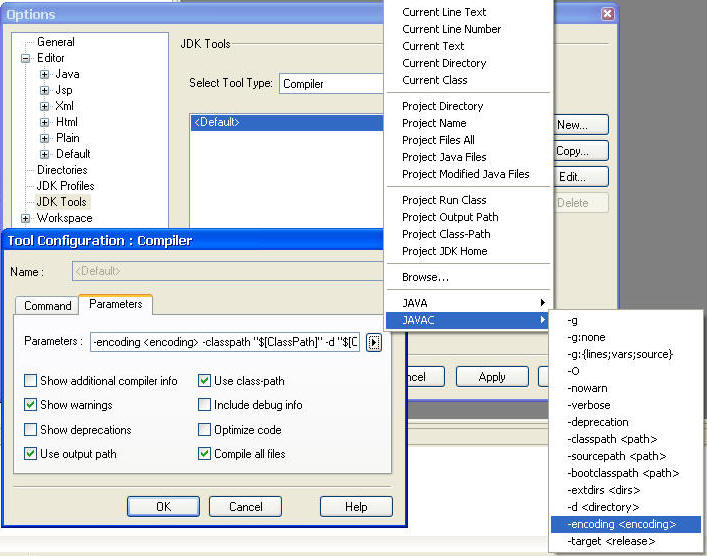The height and width of the screenshot is (556, 707).
Task: Select -classpath <path> javac option
Action: click(x=626, y=439)
